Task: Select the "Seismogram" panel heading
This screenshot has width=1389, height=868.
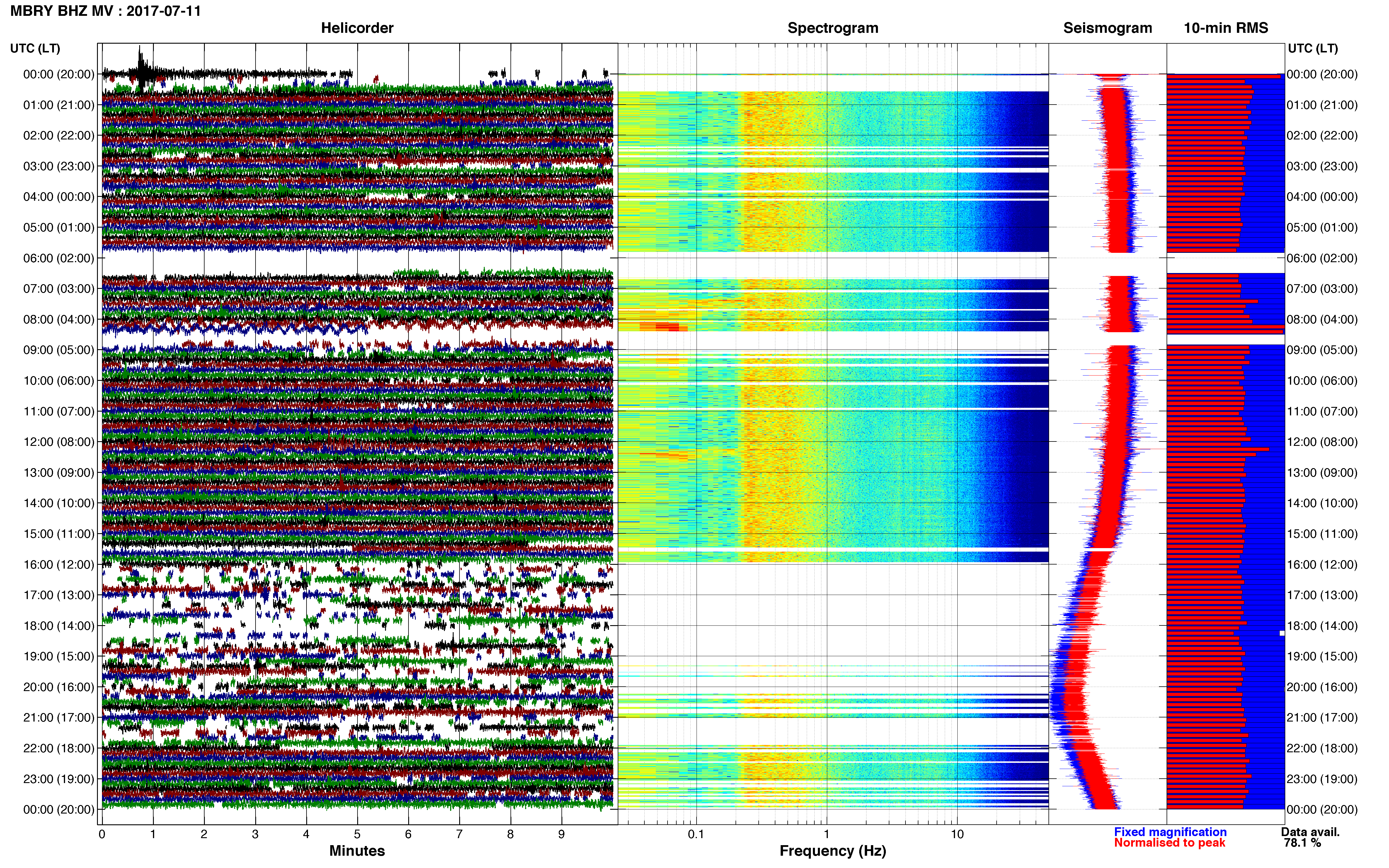Action: coord(1108,28)
